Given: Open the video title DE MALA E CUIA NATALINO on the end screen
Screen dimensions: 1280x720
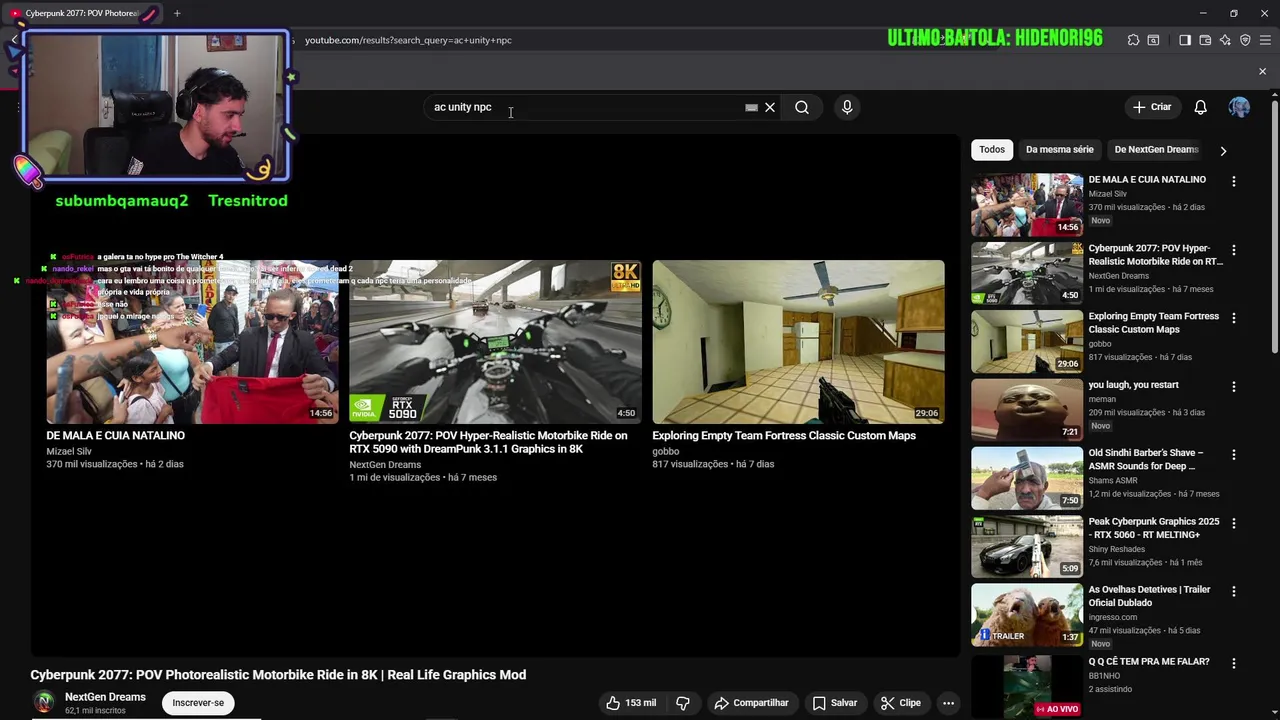Looking at the screenshot, I should pyautogui.click(x=115, y=436).
